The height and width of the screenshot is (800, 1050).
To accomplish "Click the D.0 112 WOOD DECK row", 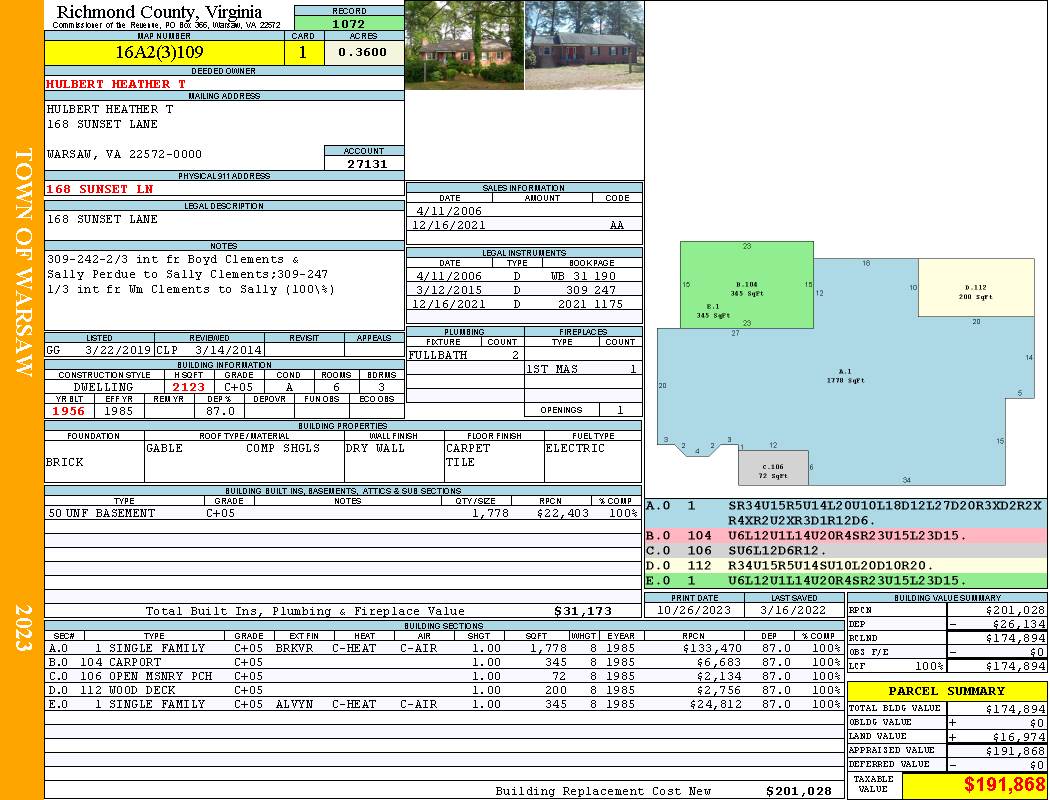I will click(x=445, y=690).
